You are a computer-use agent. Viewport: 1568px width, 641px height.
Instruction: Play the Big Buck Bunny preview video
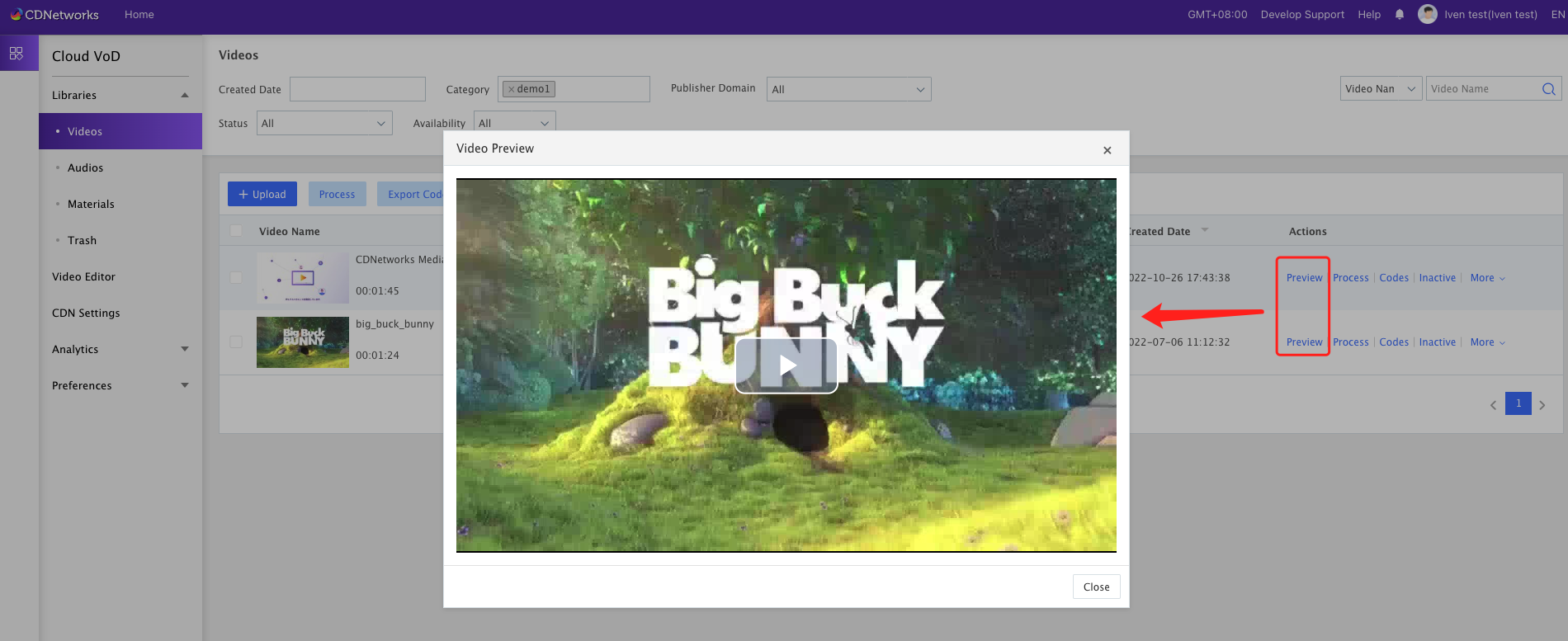(x=786, y=365)
